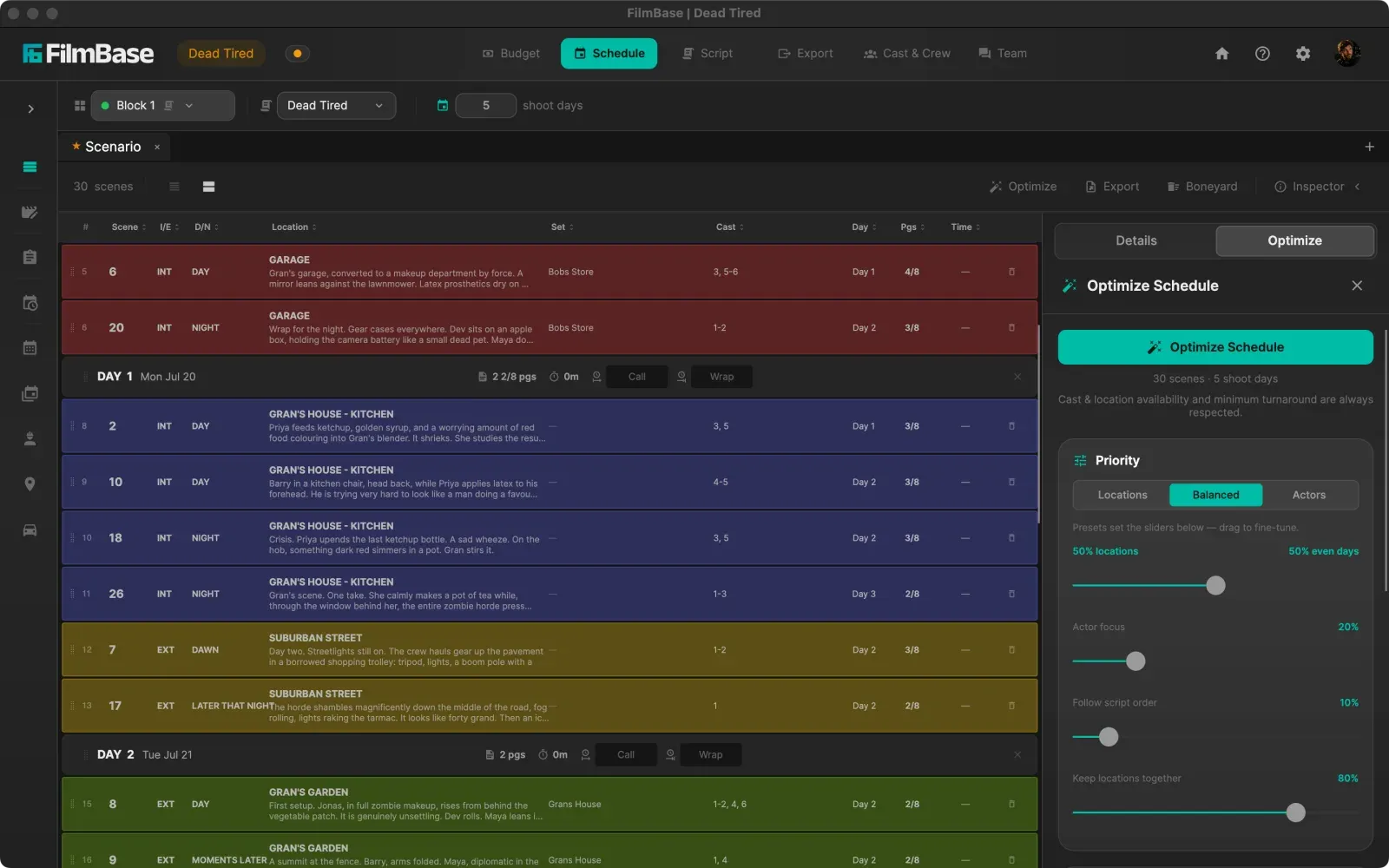Open the Block 1 dropdown
Image resolution: width=1389 pixels, height=868 pixels.
pos(163,106)
